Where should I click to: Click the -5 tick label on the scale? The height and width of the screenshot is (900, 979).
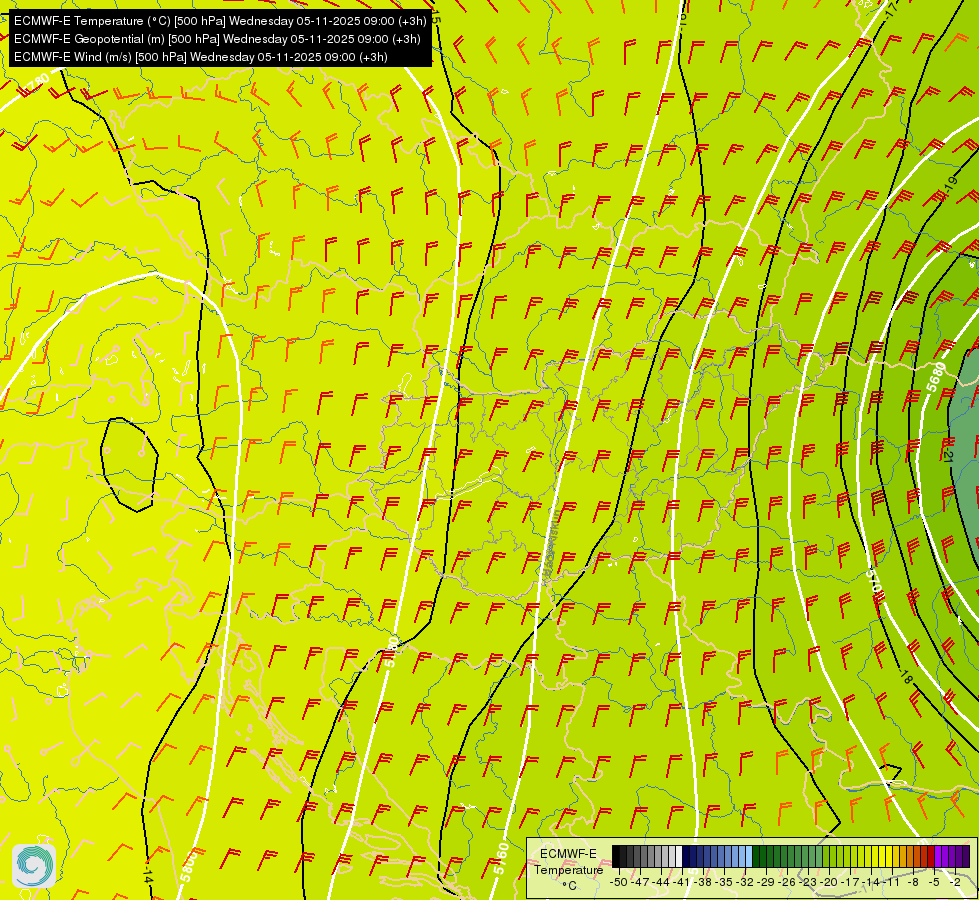click(x=933, y=882)
